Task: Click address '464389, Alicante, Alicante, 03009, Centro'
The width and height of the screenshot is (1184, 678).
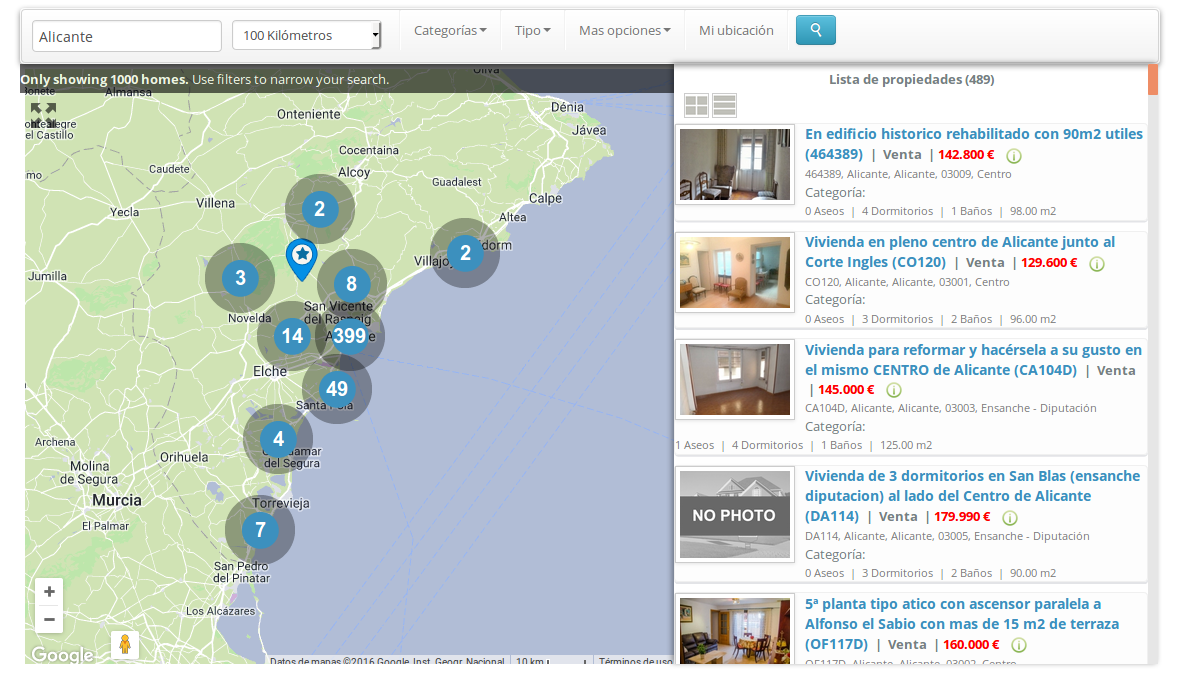Action: pyautogui.click(x=908, y=174)
